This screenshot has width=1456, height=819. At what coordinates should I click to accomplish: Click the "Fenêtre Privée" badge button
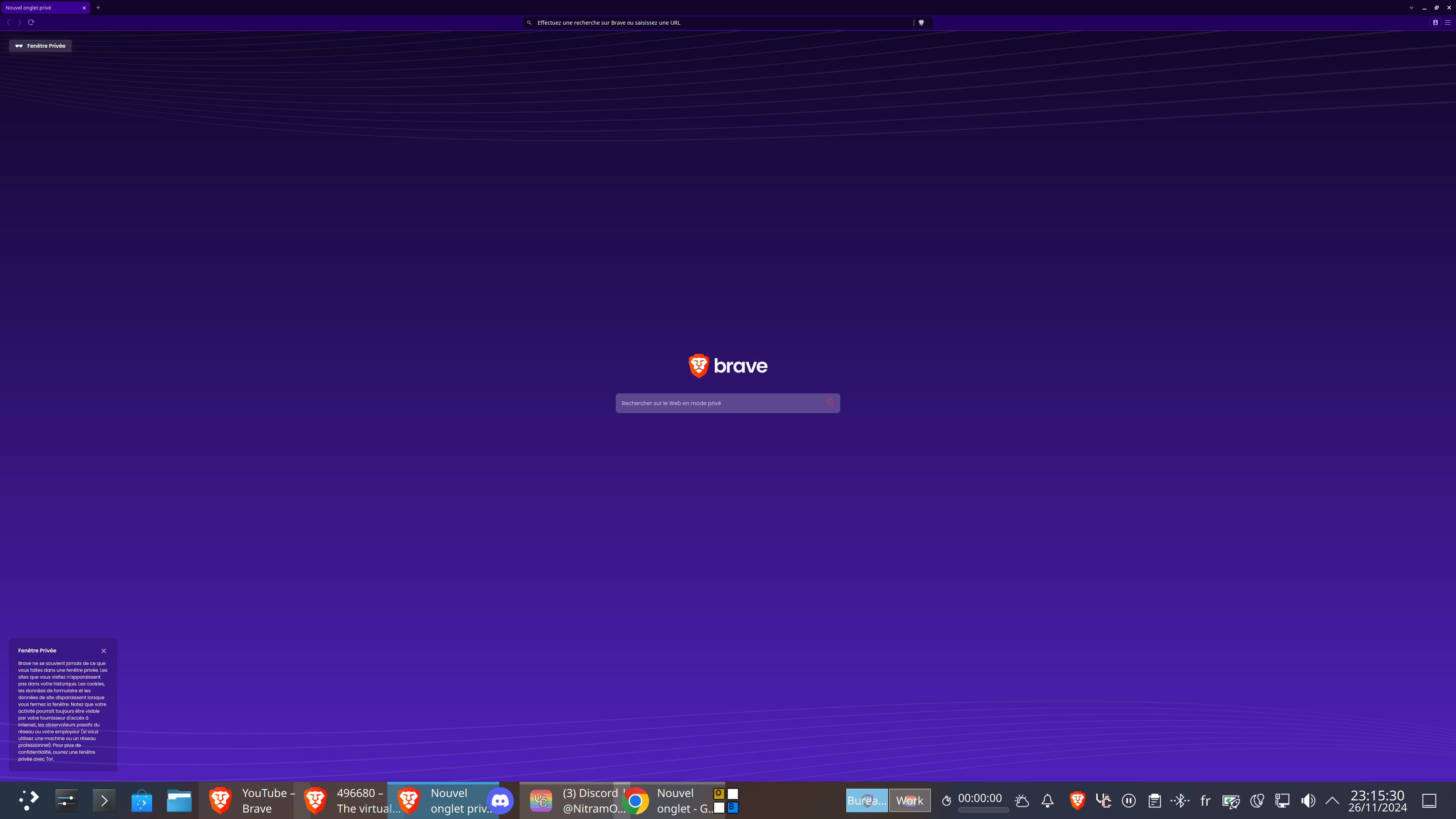coord(40,46)
